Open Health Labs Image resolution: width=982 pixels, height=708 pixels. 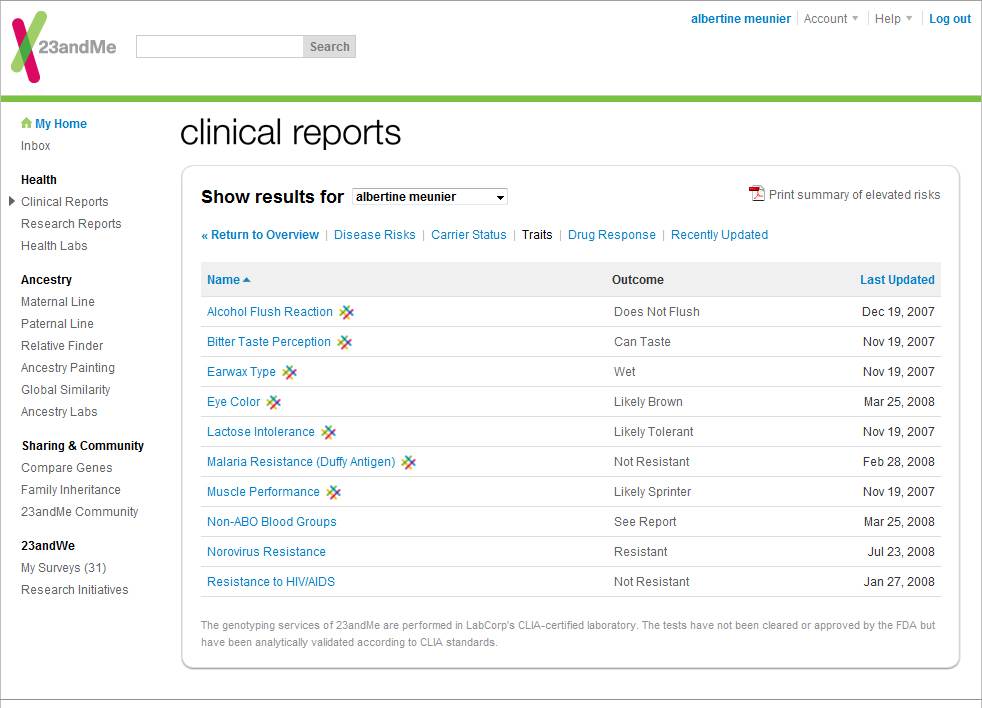tap(54, 246)
